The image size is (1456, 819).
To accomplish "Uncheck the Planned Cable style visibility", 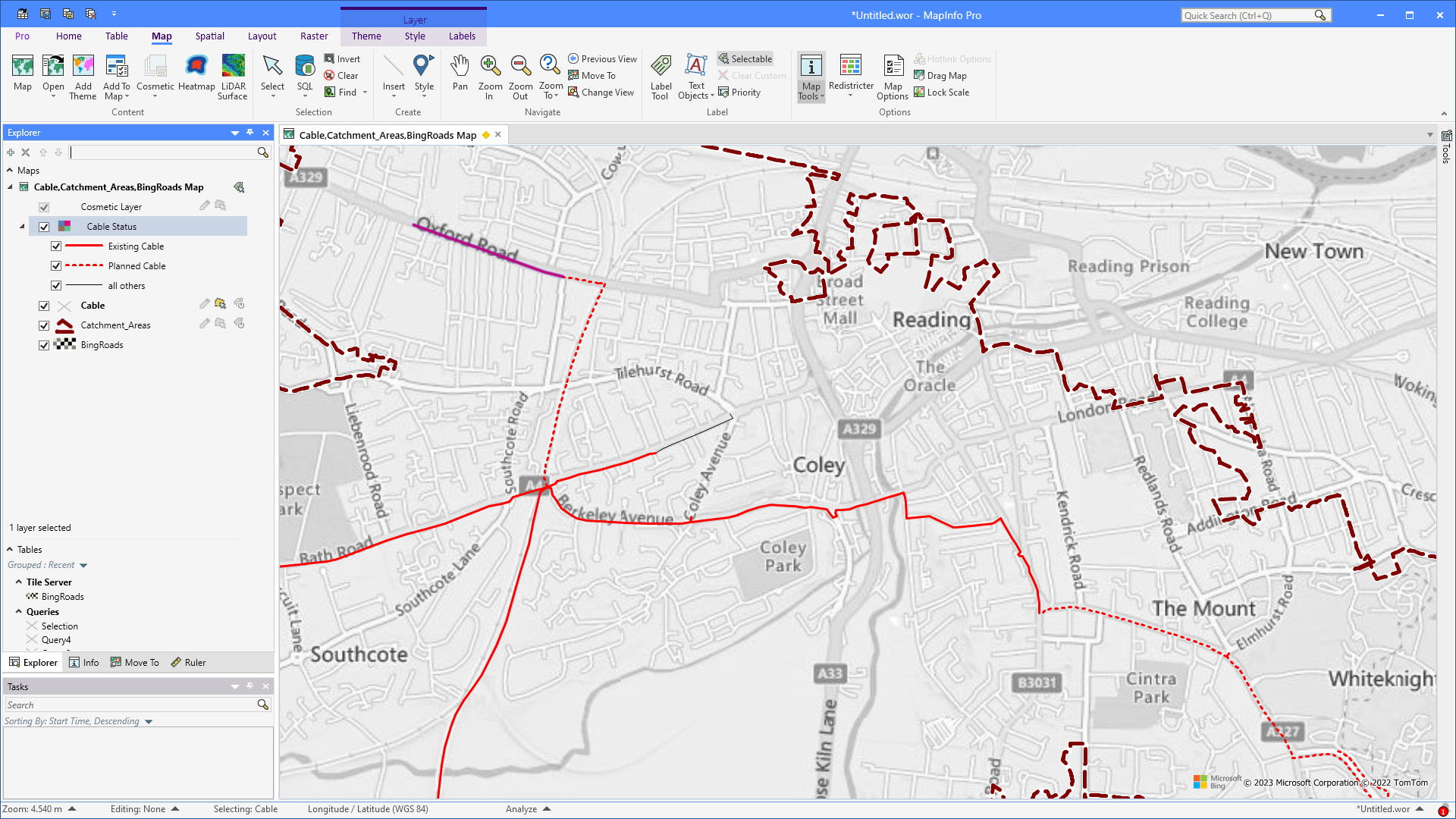I will (56, 265).
